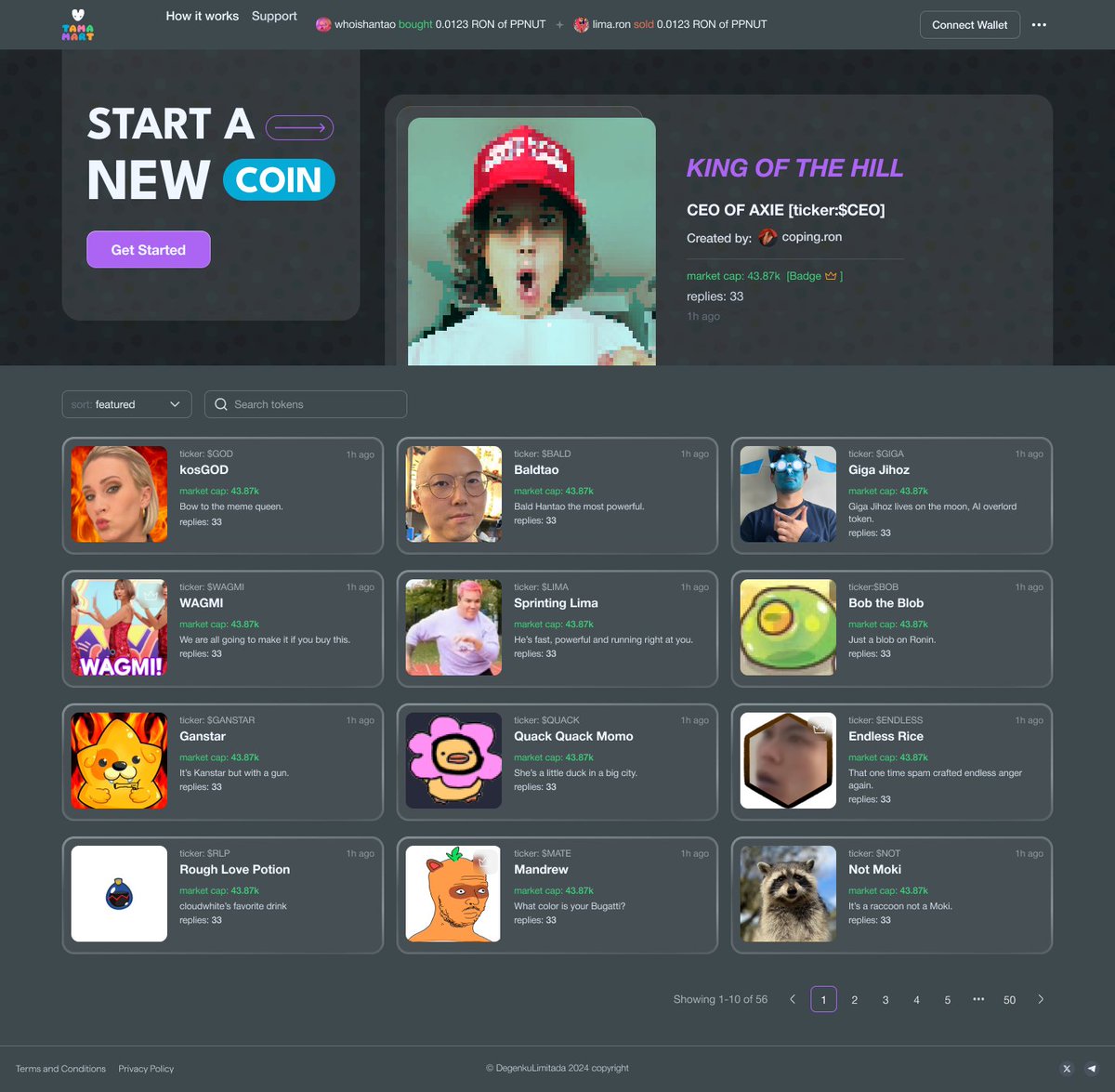Click into Search tokens field

tap(306, 404)
